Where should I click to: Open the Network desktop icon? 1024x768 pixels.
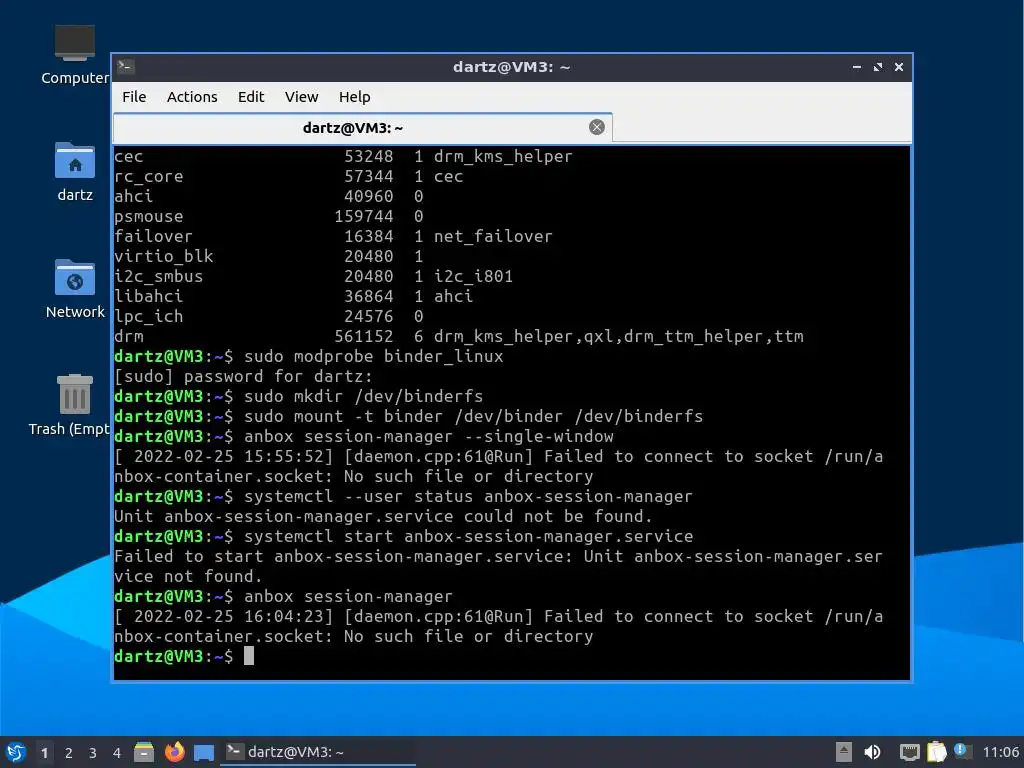[74, 289]
